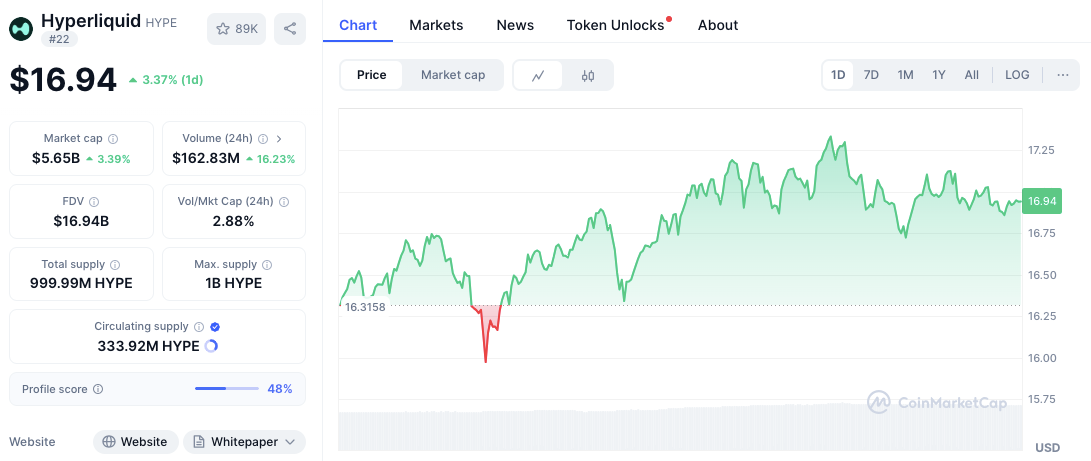The image size is (1091, 461).
Task: Select the 7D time range
Action: [x=871, y=75]
